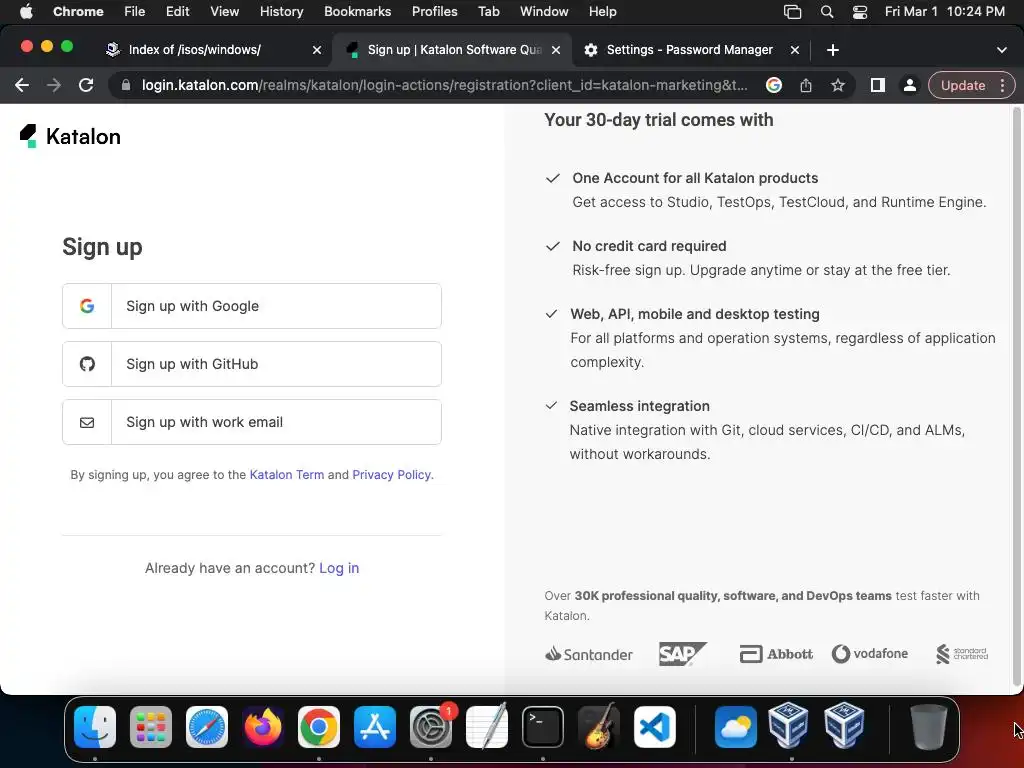Open Launchpad from the dock

click(x=151, y=727)
